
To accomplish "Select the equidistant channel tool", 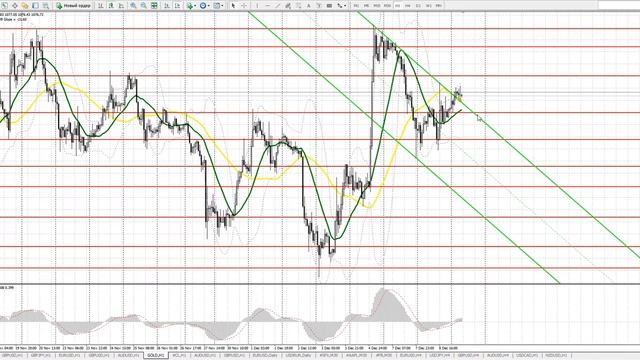I will point(288,6).
